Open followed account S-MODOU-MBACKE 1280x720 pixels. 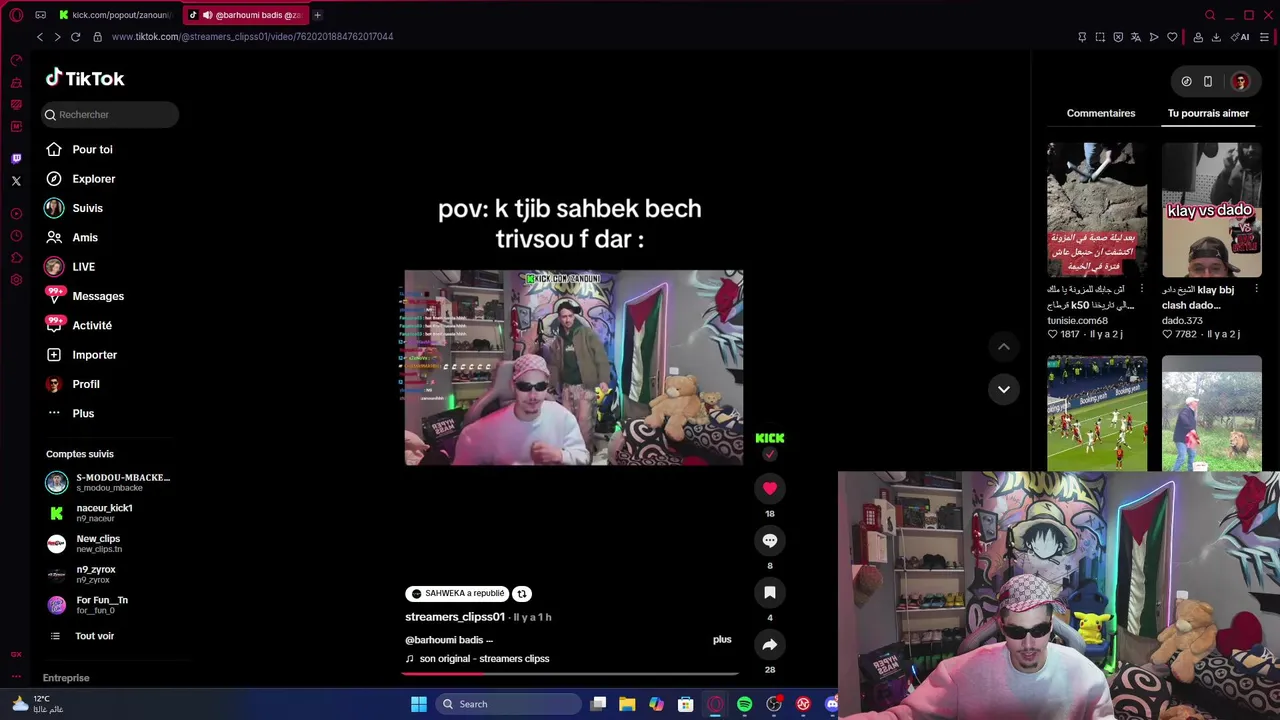[108, 482]
